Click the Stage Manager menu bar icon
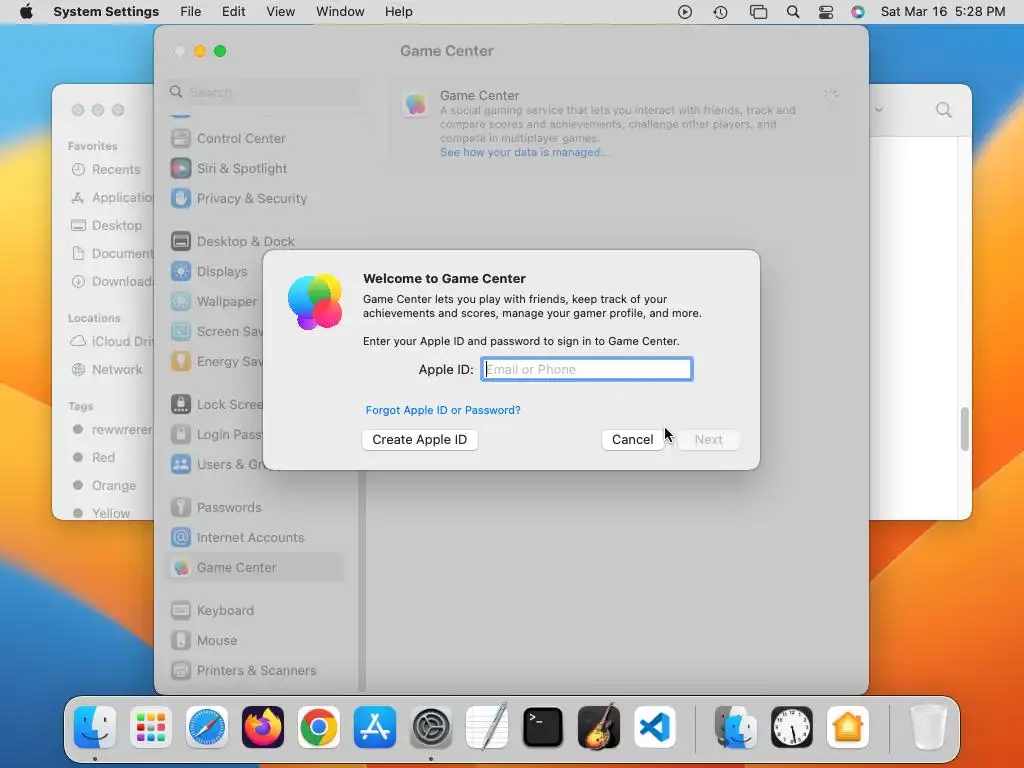 click(x=758, y=12)
